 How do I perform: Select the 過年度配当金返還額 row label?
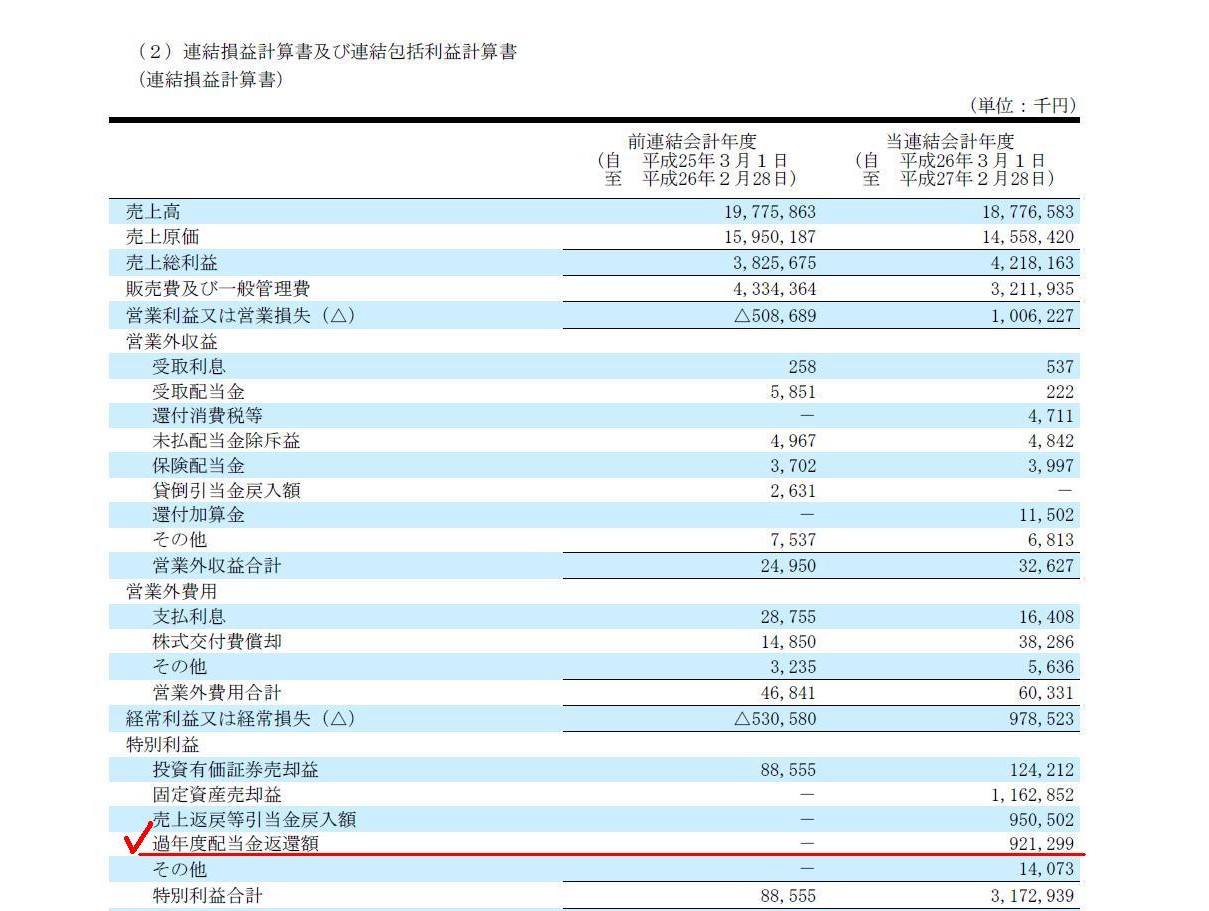[x=236, y=845]
